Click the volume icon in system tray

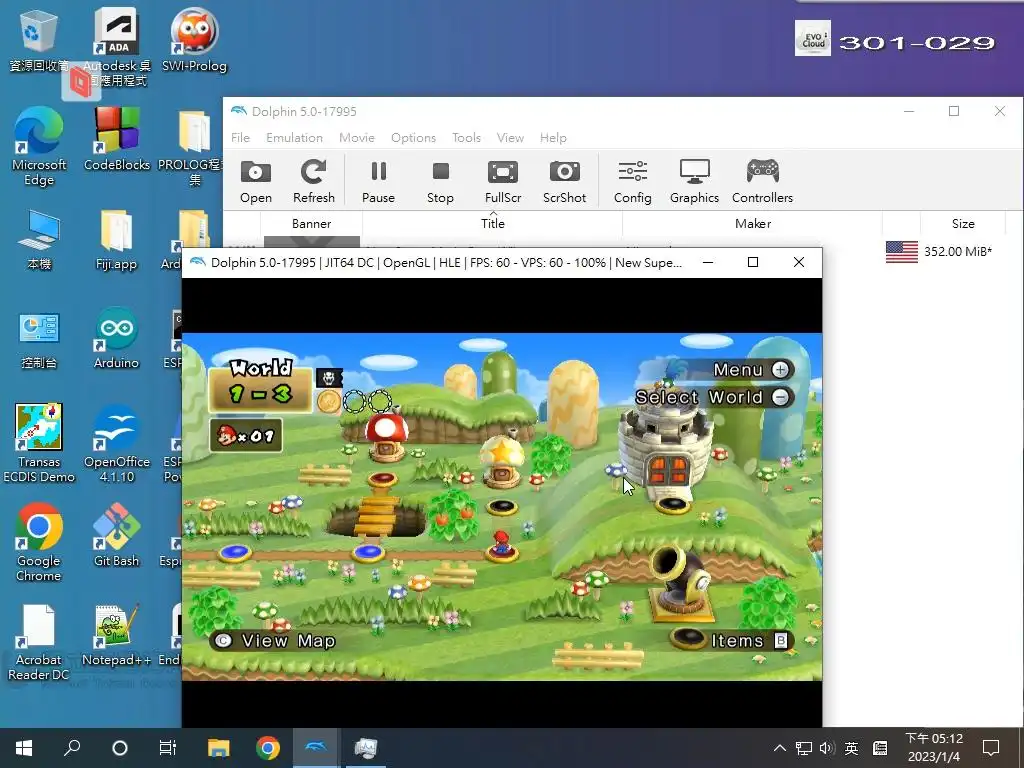[x=827, y=748]
